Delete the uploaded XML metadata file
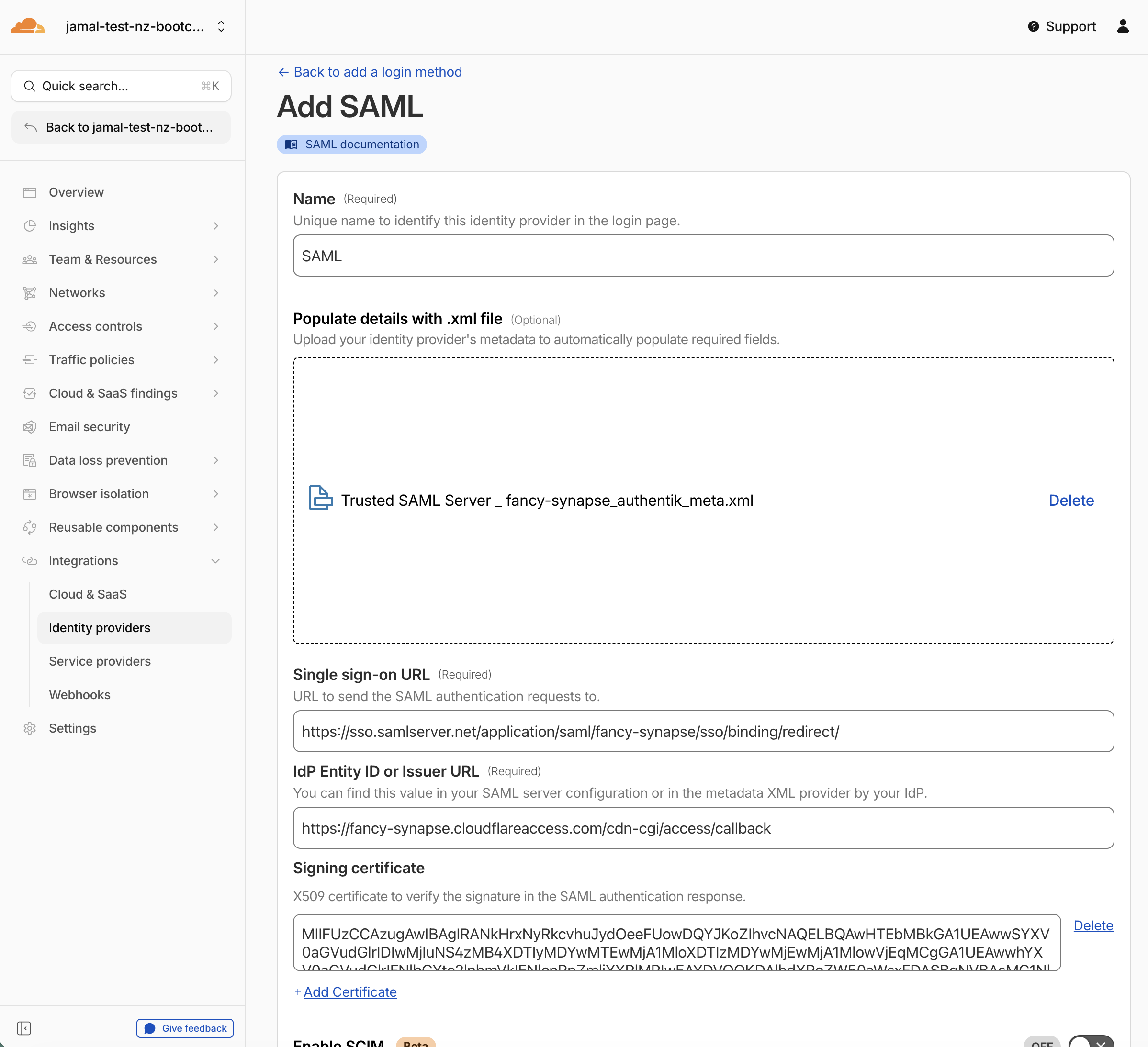The height and width of the screenshot is (1047, 1148). 1071,501
